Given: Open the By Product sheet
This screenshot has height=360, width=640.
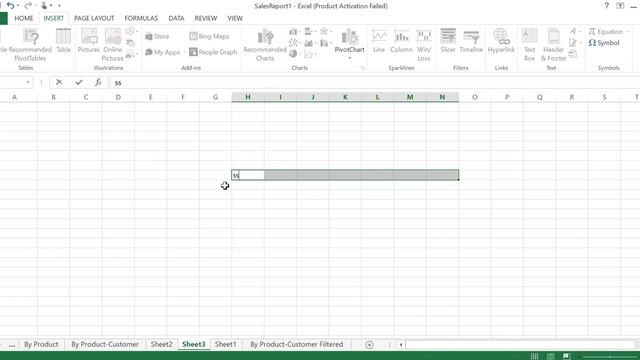Looking at the screenshot, I should (x=41, y=344).
